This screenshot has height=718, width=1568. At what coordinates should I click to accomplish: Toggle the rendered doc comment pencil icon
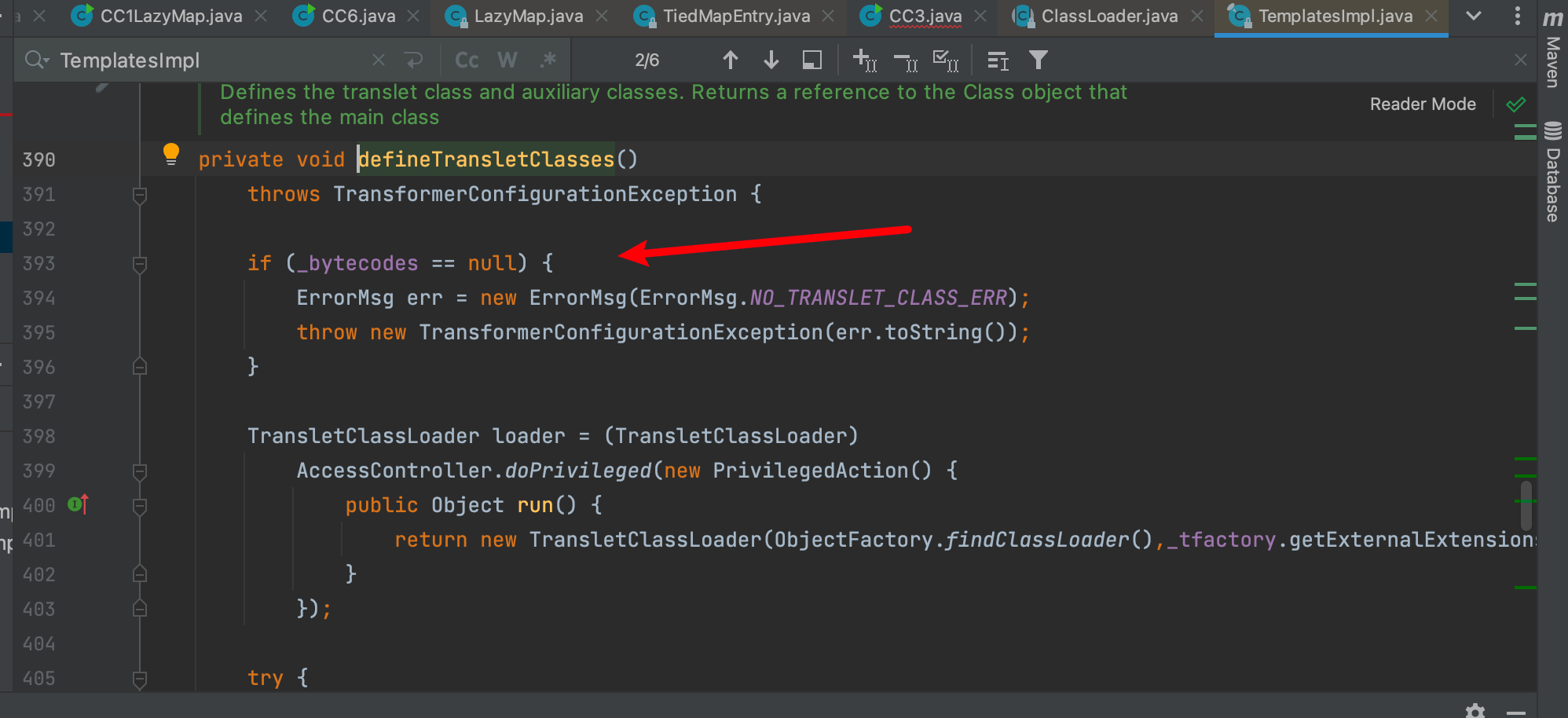[x=102, y=86]
